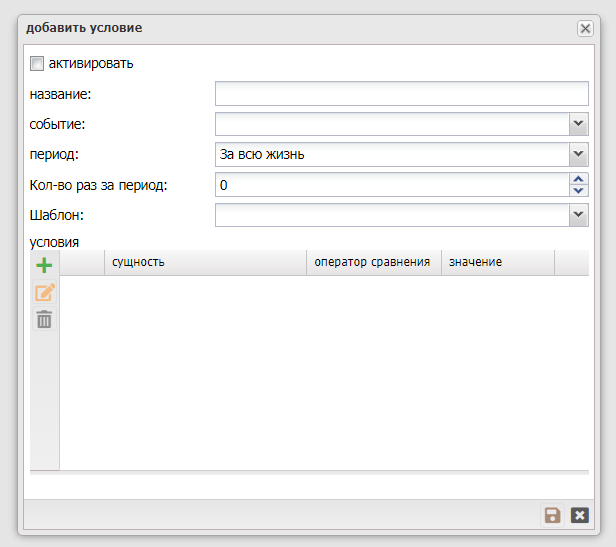Screen dimensions: 616x547
Task: Click the значение column header
Action: coord(497,262)
